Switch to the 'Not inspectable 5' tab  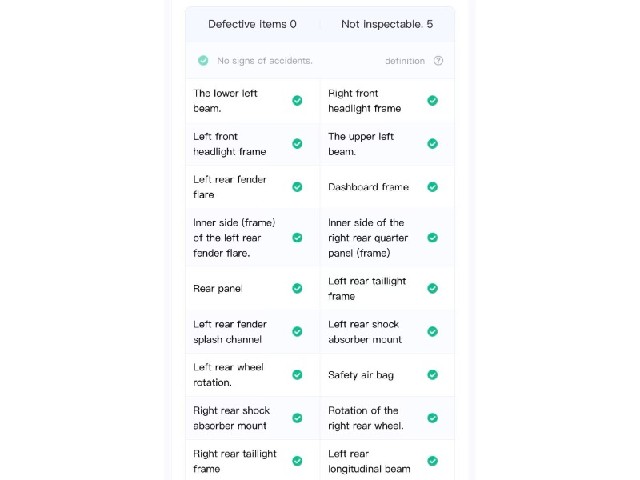387,24
